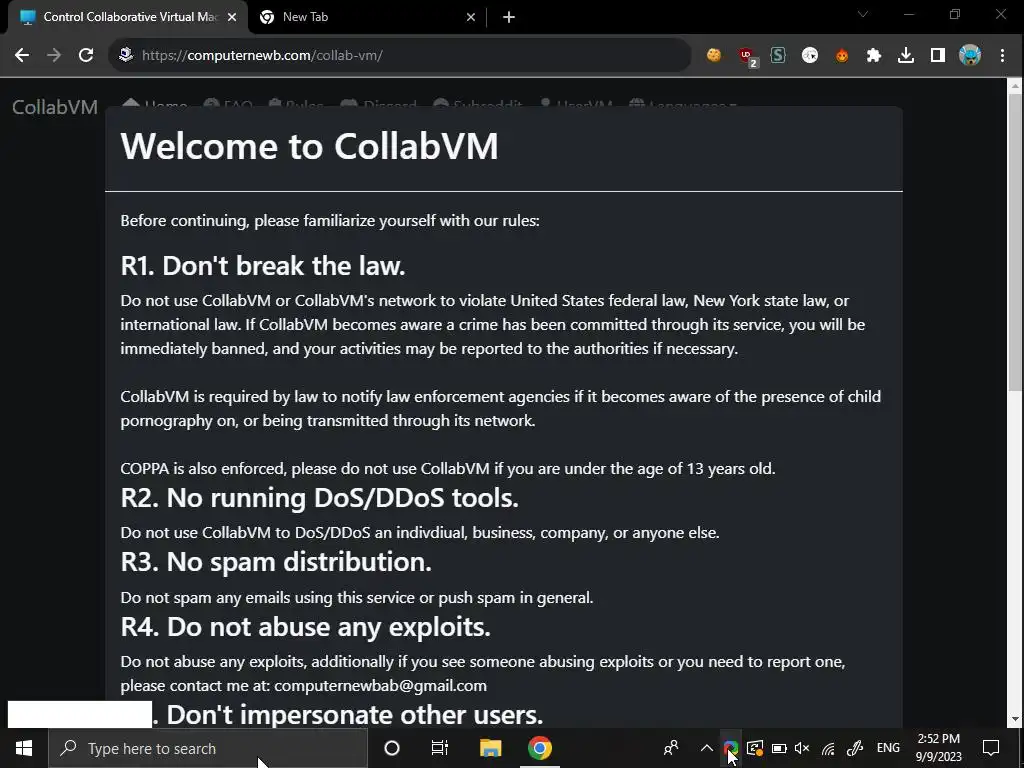Click the muted volume tray icon

(802, 748)
